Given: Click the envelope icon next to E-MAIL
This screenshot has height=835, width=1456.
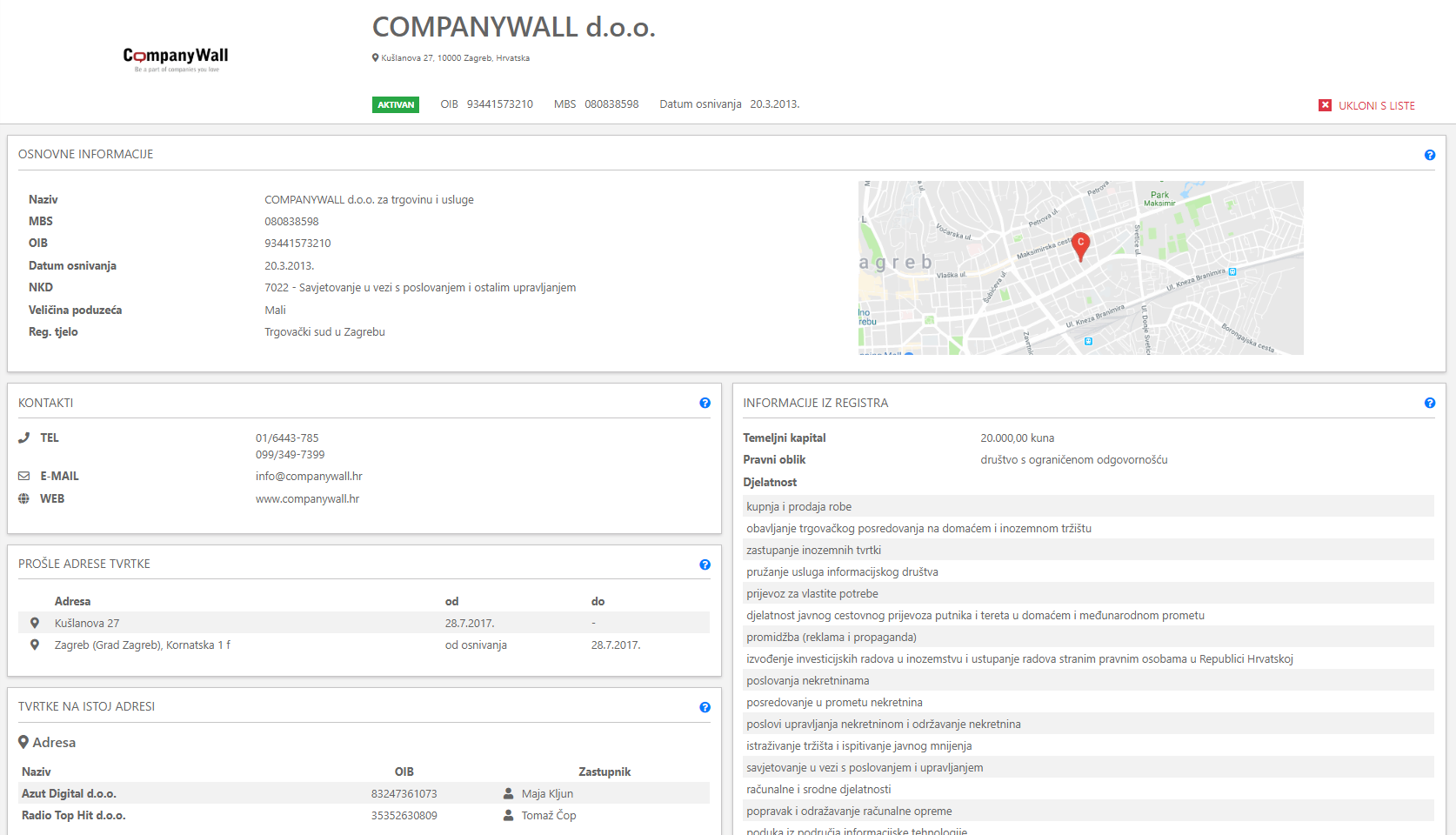Looking at the screenshot, I should [24, 476].
